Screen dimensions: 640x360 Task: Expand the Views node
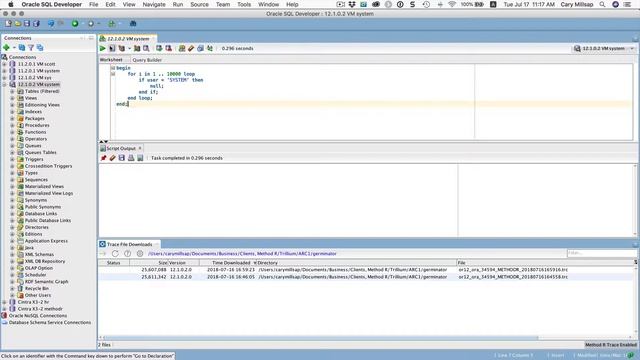click(12, 98)
